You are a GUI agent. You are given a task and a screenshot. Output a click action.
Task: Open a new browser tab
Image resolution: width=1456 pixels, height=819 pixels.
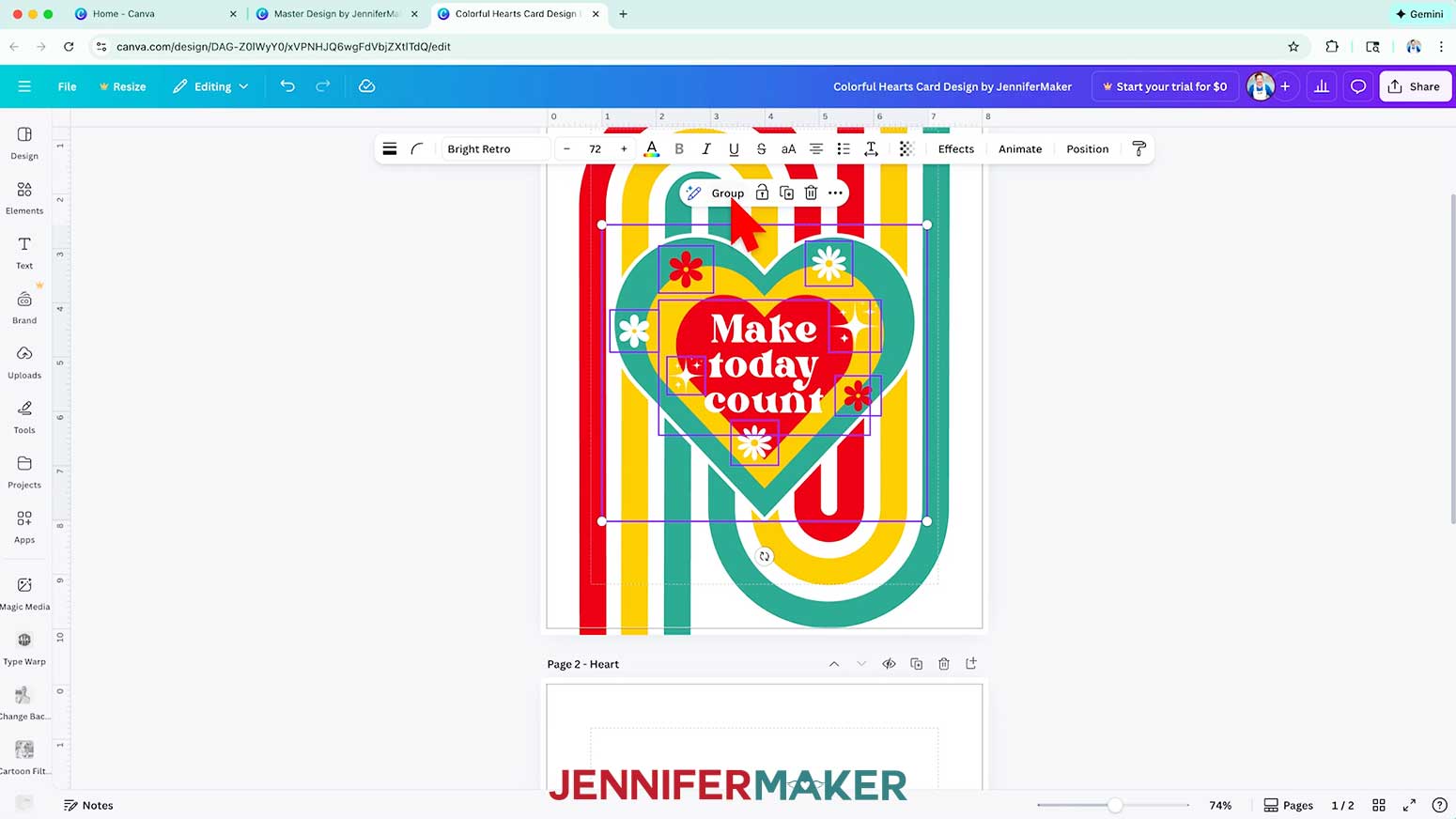pyautogui.click(x=623, y=14)
